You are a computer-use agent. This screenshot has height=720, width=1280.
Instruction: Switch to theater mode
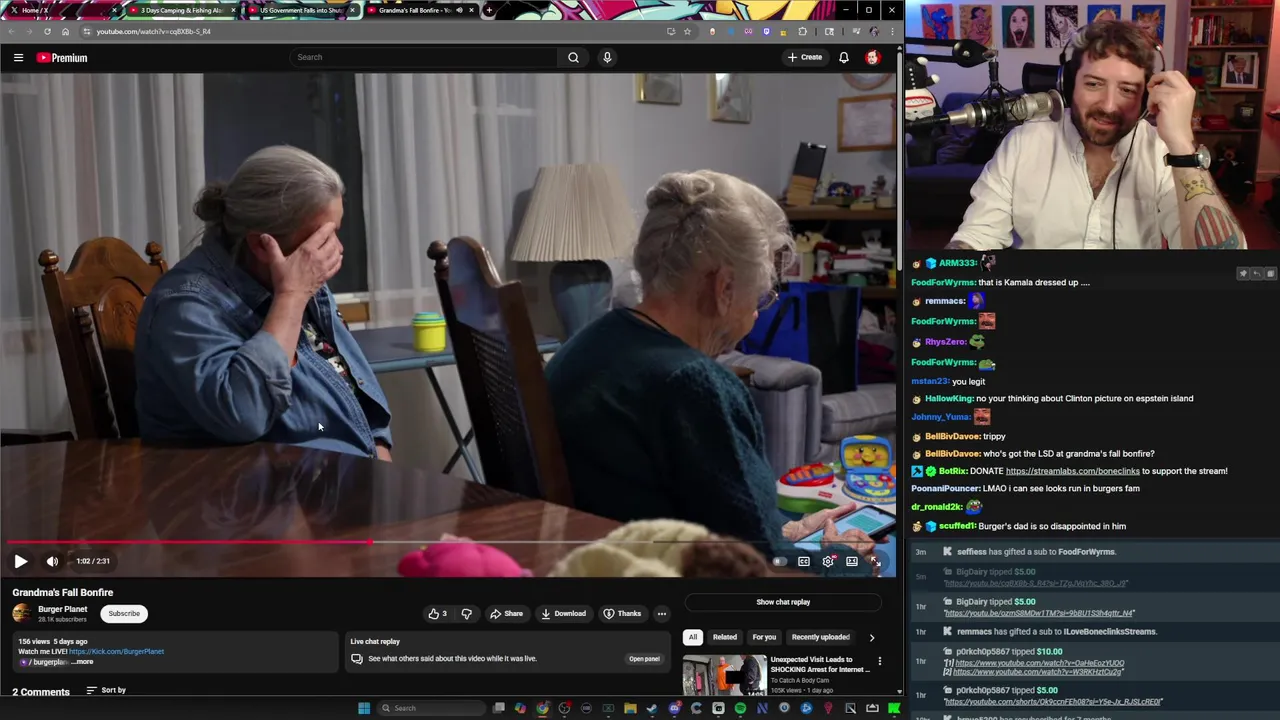pos(852,561)
